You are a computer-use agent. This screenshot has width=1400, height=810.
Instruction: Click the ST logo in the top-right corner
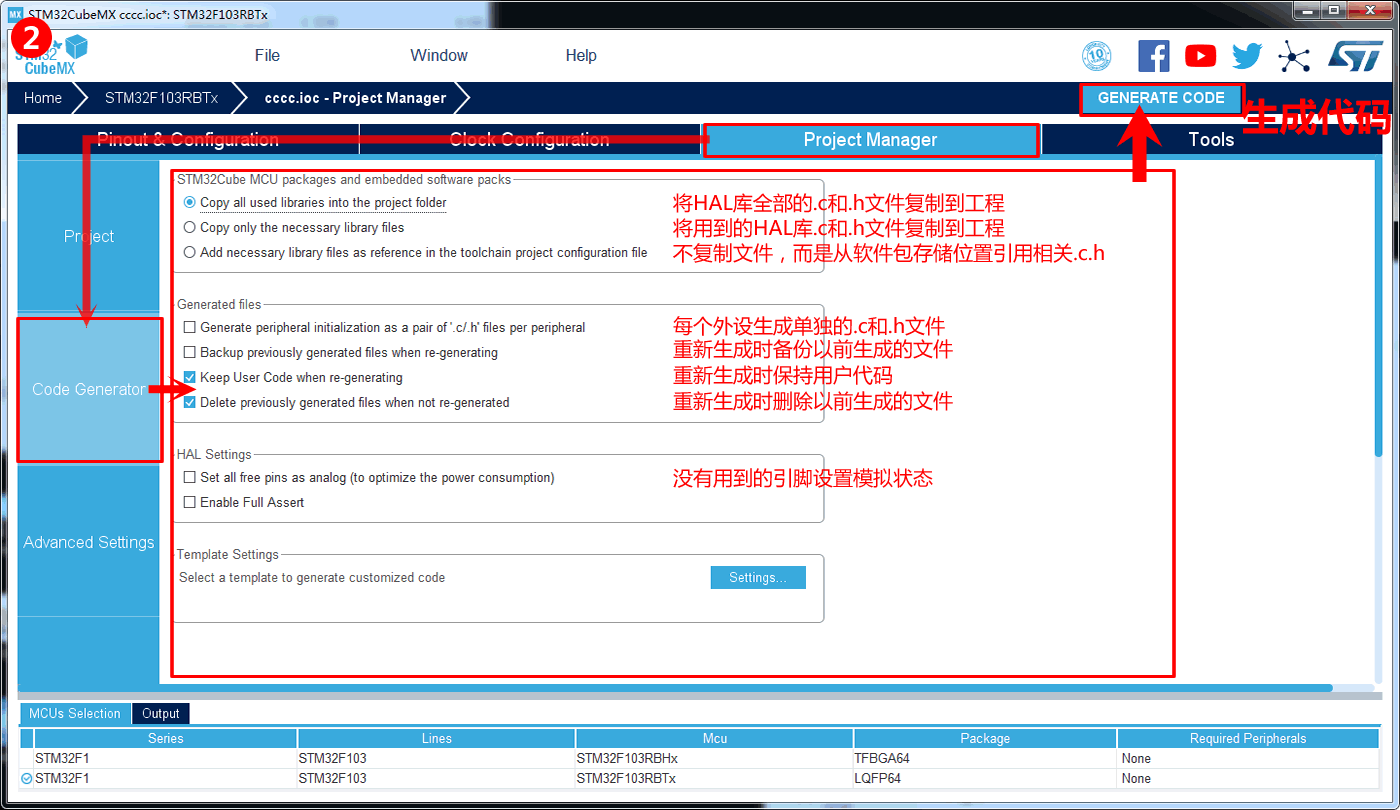tap(1356, 56)
